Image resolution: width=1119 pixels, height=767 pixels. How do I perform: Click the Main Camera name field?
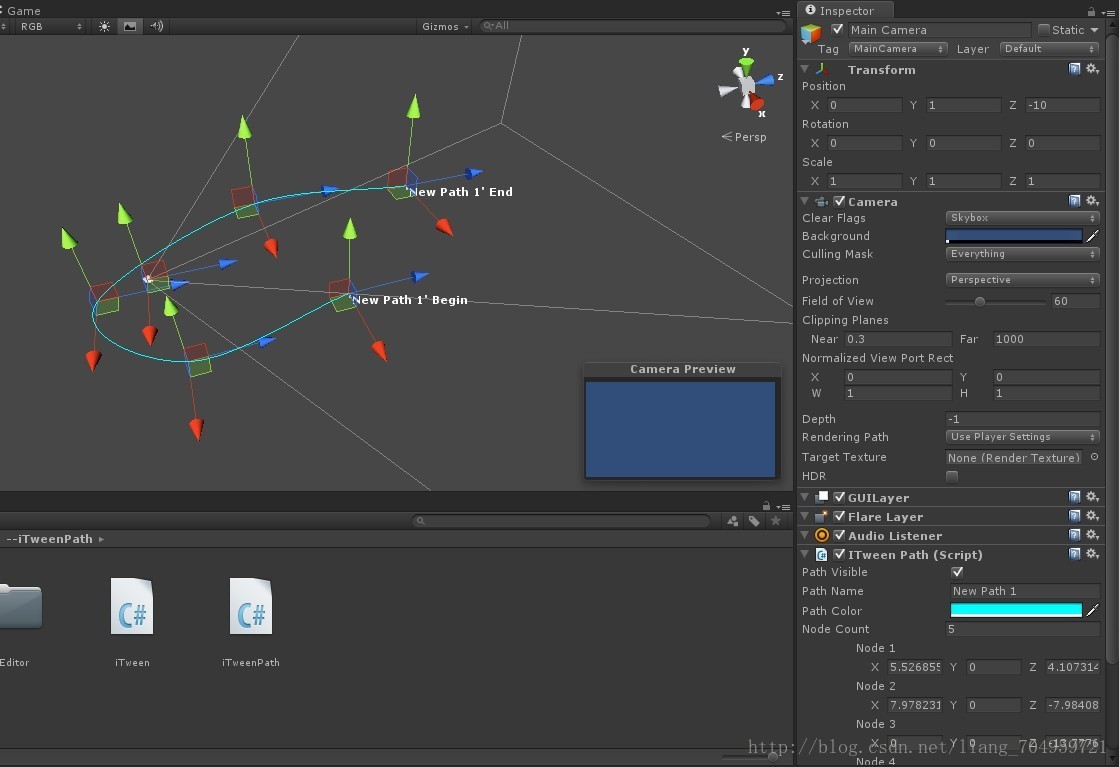tap(938, 30)
